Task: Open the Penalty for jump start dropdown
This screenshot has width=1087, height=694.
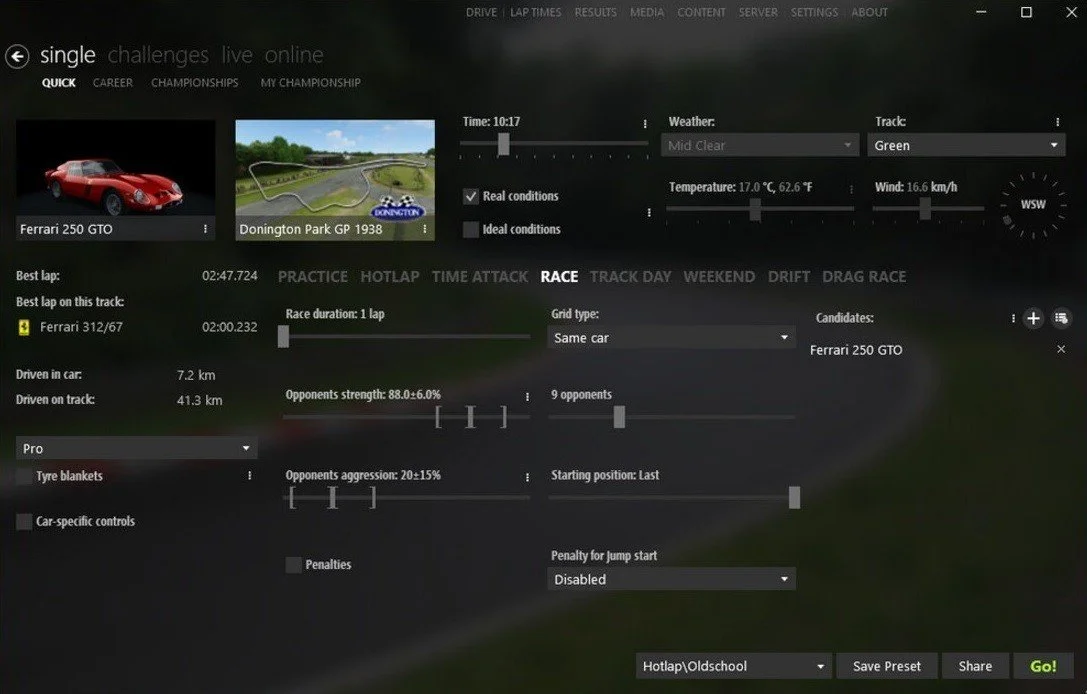Action: click(x=671, y=579)
